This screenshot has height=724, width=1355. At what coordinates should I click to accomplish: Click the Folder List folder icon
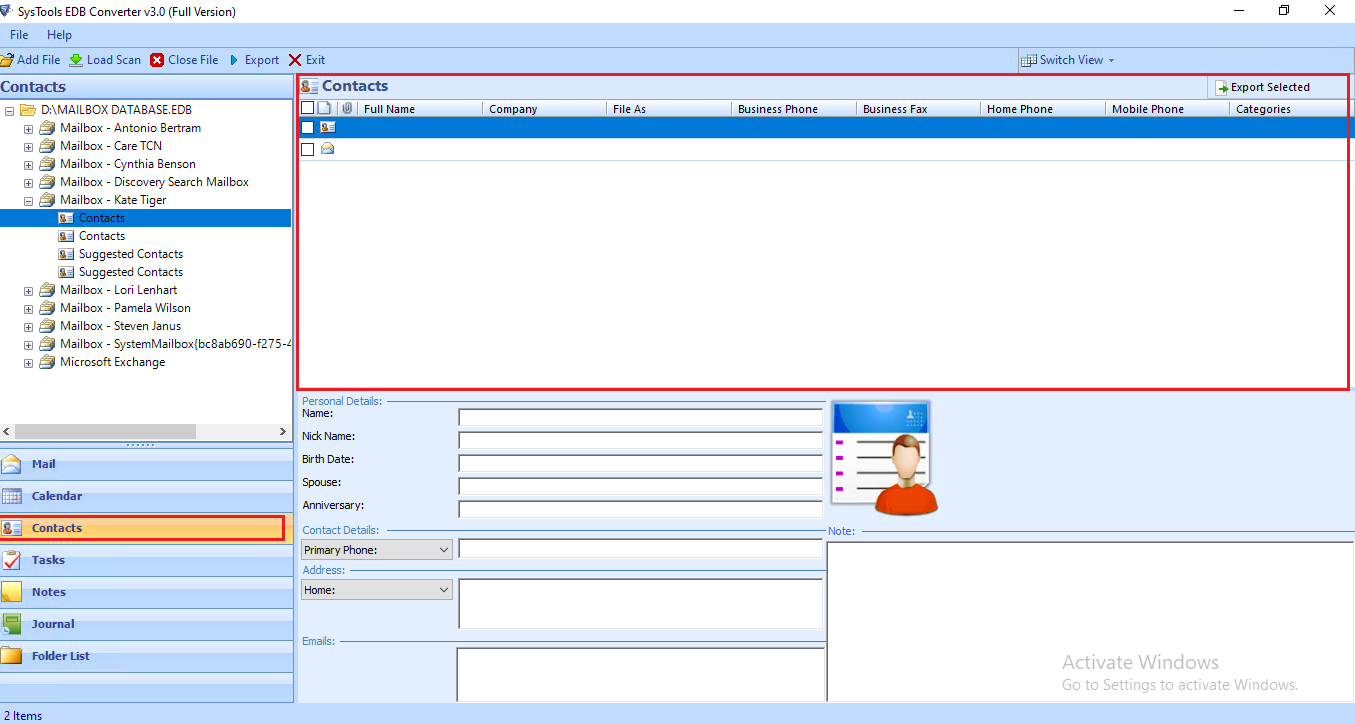[x=11, y=656]
